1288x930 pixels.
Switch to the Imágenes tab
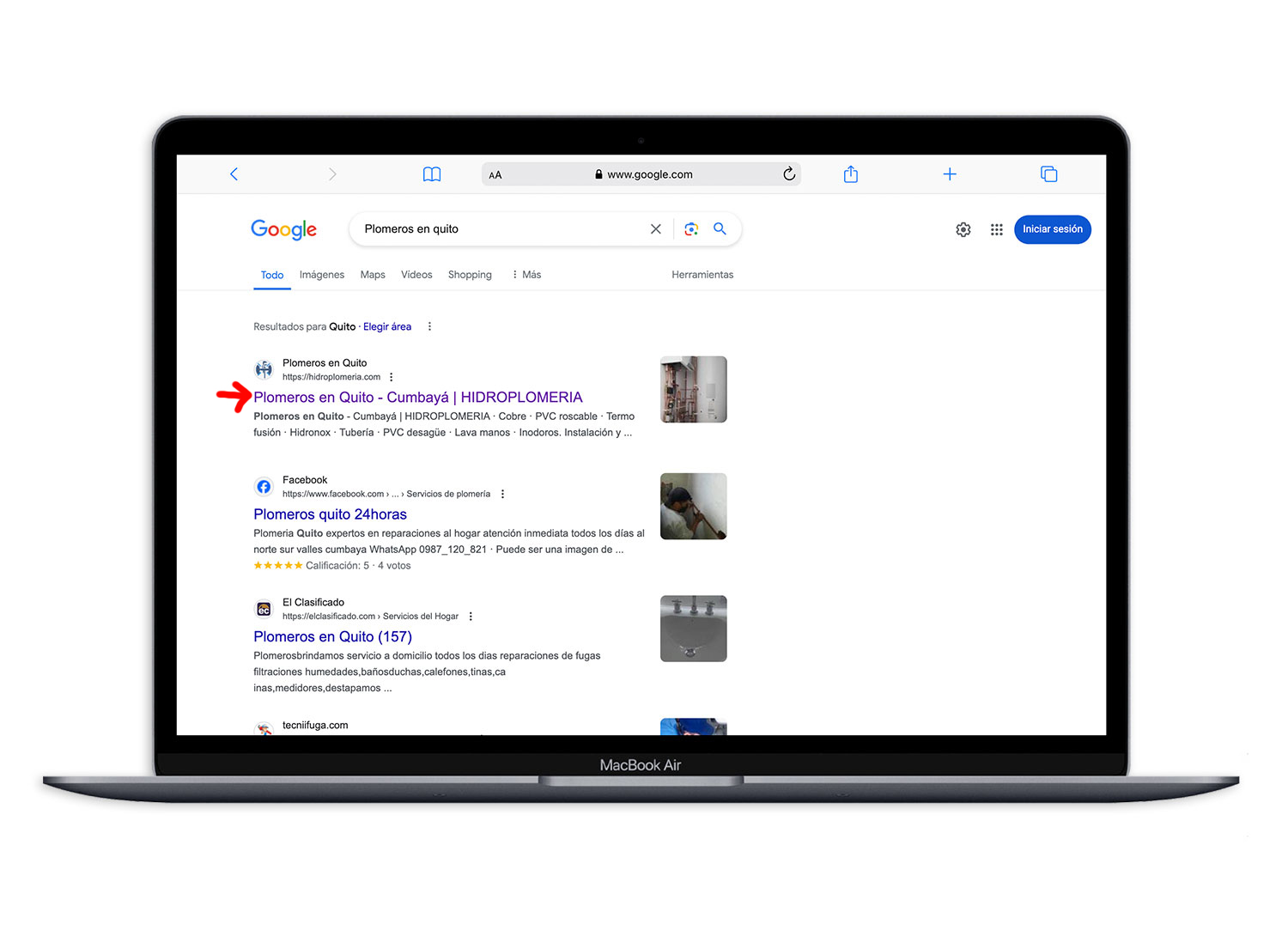click(x=321, y=275)
